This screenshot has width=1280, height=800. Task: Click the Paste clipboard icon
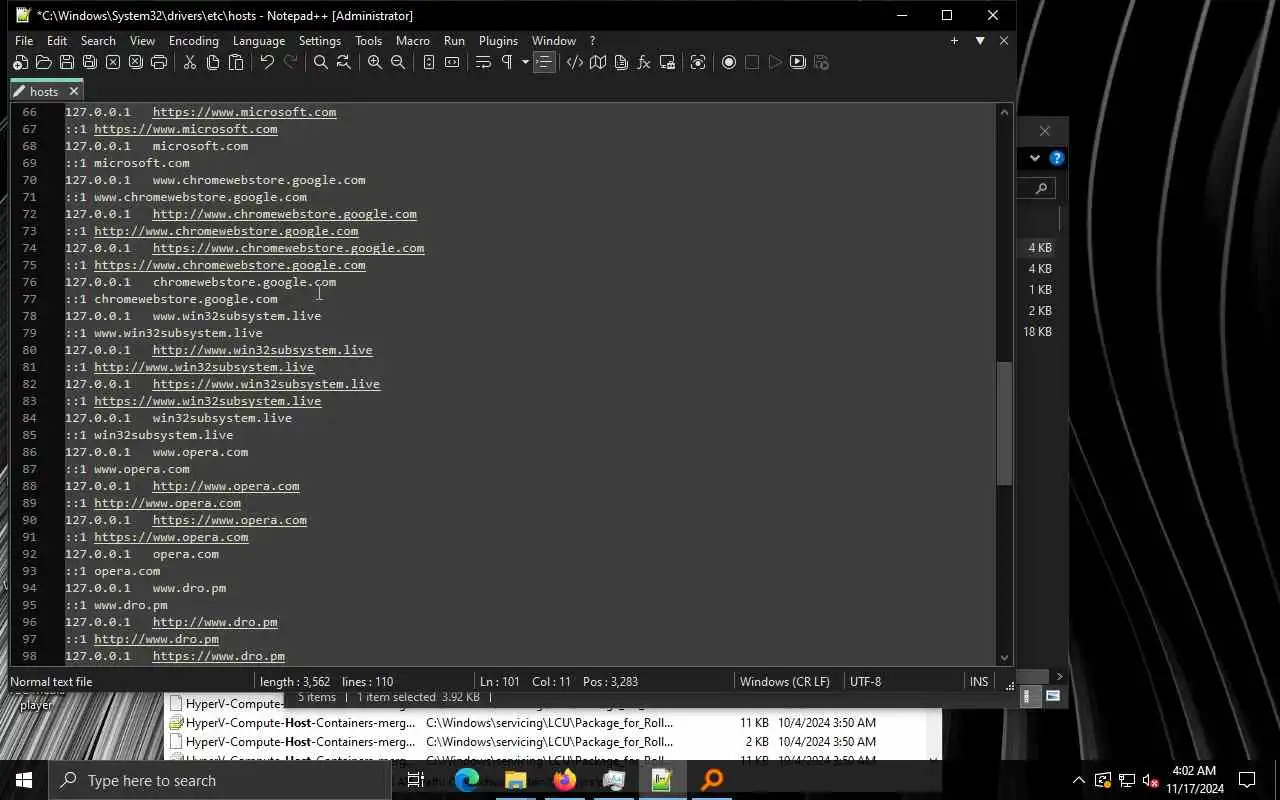click(x=235, y=62)
